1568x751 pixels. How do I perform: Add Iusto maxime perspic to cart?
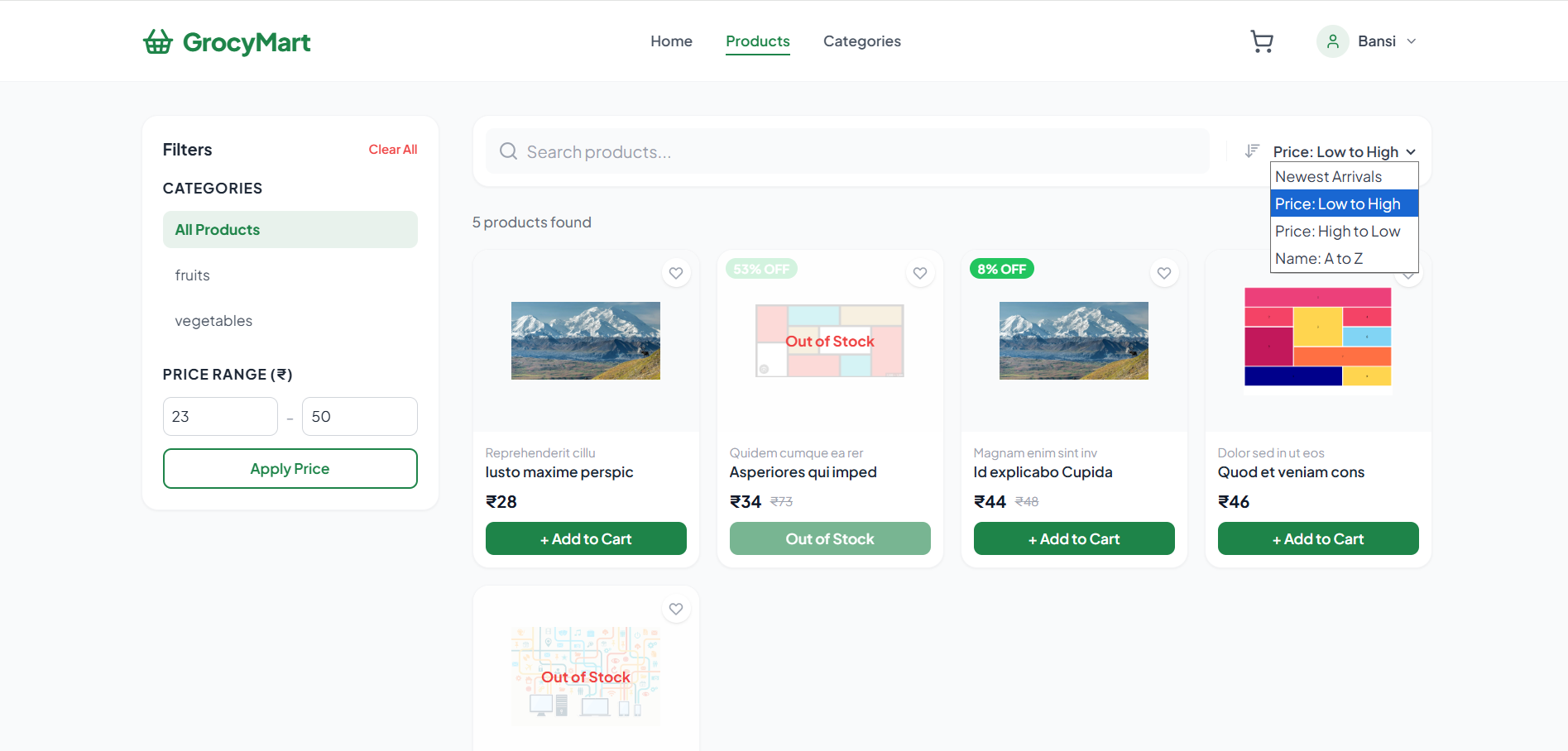coord(586,538)
